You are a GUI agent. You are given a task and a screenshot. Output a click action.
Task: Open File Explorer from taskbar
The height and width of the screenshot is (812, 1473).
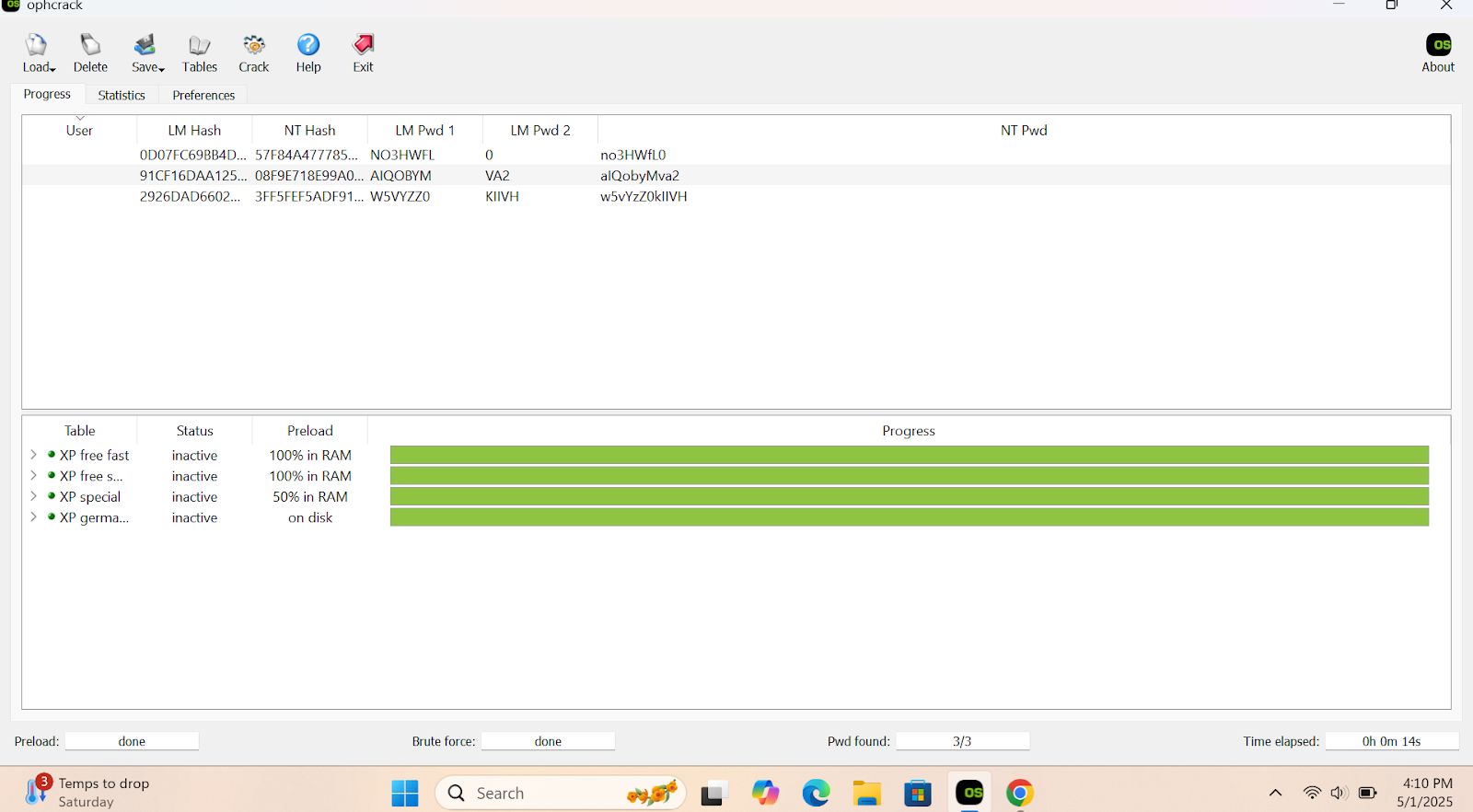click(866, 793)
